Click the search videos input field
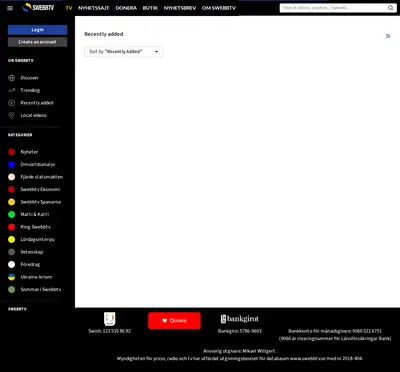400x372 pixels. pos(333,8)
